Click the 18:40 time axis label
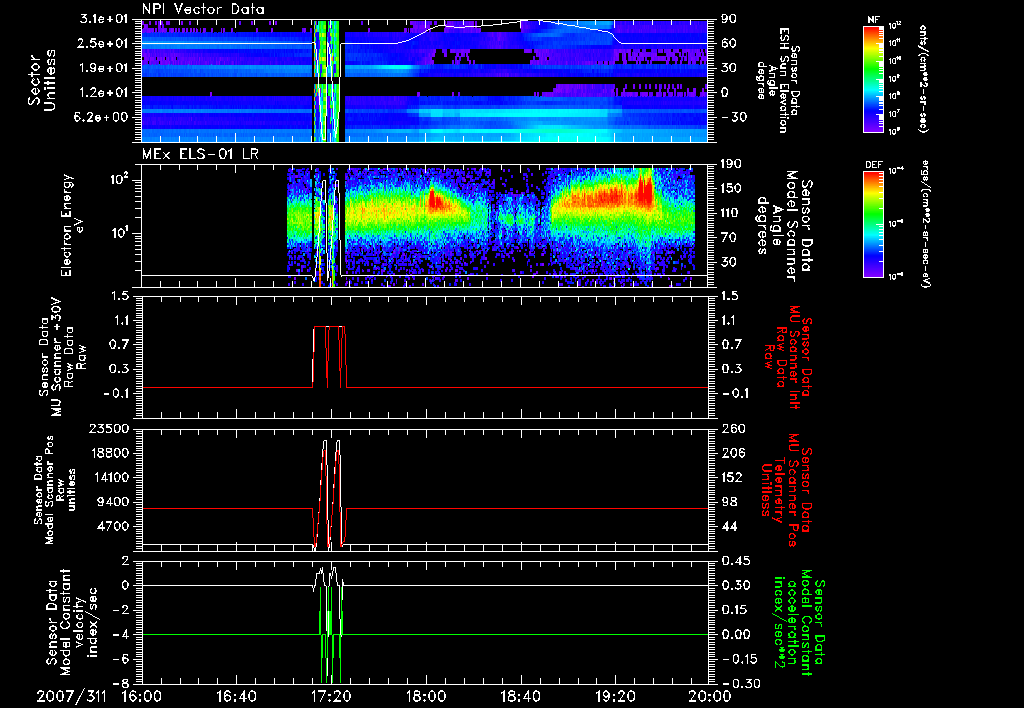 (x=520, y=696)
